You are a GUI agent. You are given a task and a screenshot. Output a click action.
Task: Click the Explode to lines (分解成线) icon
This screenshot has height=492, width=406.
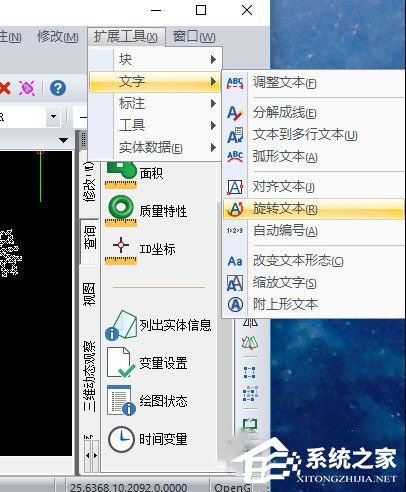tap(235, 113)
